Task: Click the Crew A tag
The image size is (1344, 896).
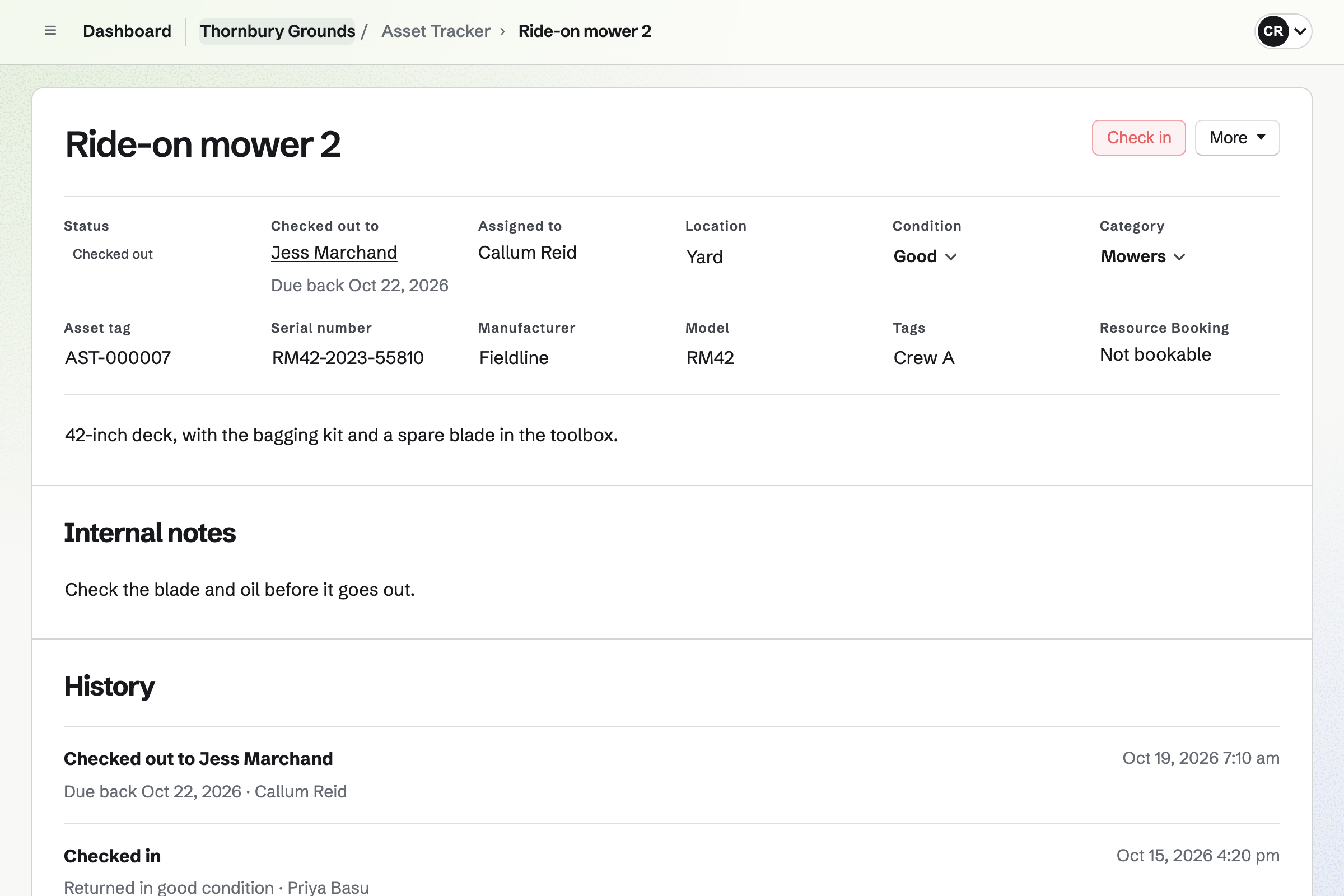Action: pyautogui.click(x=924, y=358)
